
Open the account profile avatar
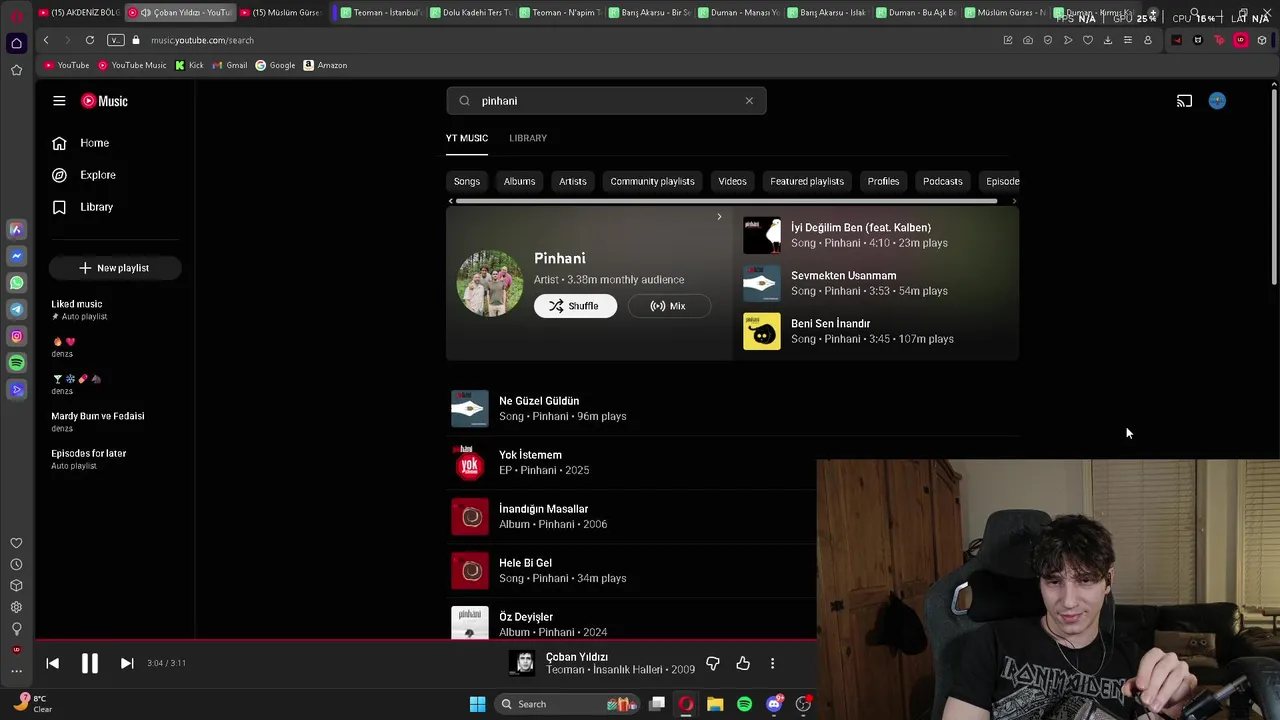(1217, 101)
